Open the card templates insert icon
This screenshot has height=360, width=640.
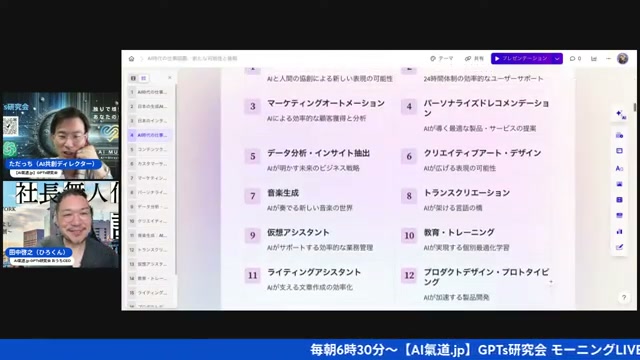[619, 135]
